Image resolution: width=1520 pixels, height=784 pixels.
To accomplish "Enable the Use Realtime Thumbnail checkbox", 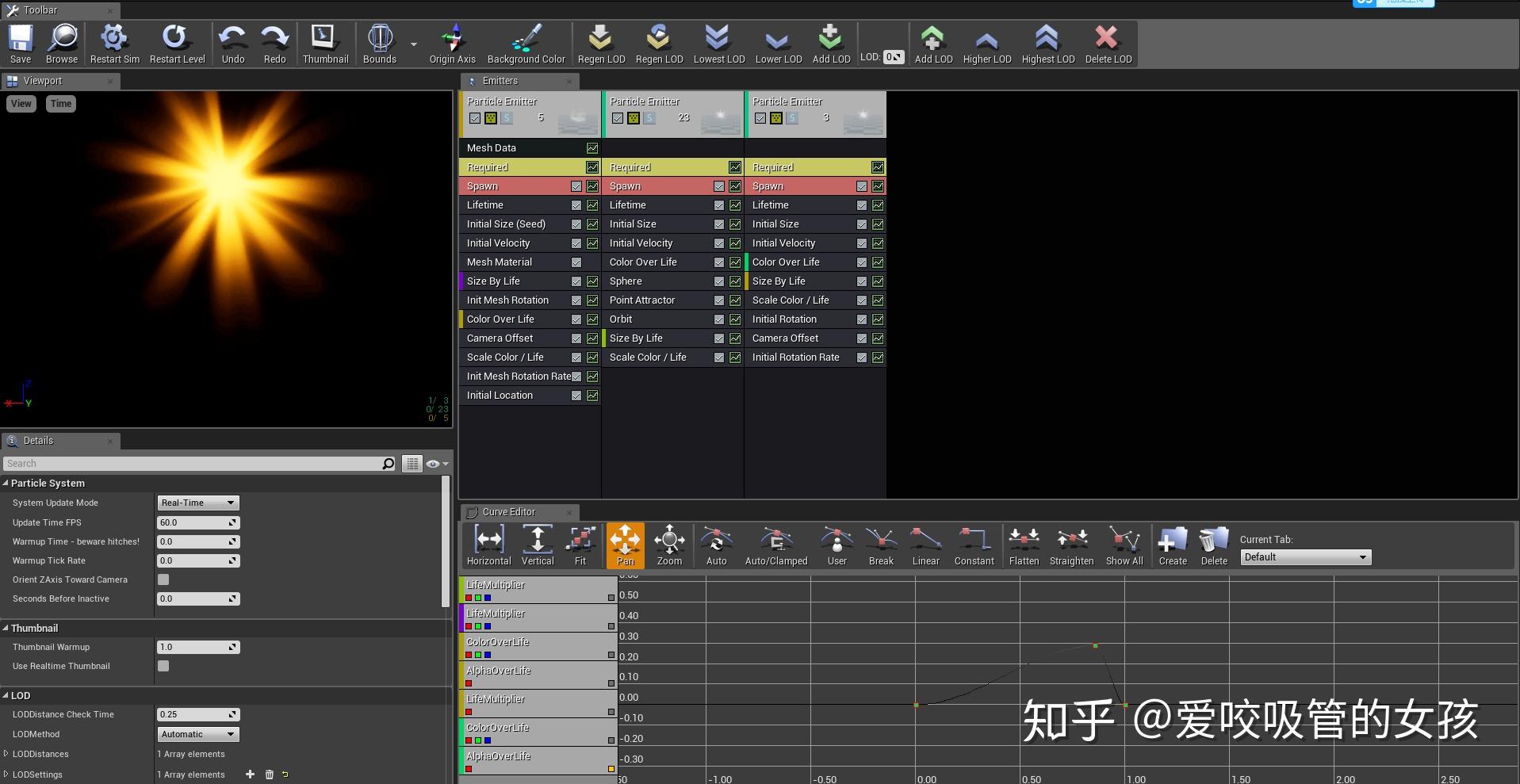I will tap(163, 666).
